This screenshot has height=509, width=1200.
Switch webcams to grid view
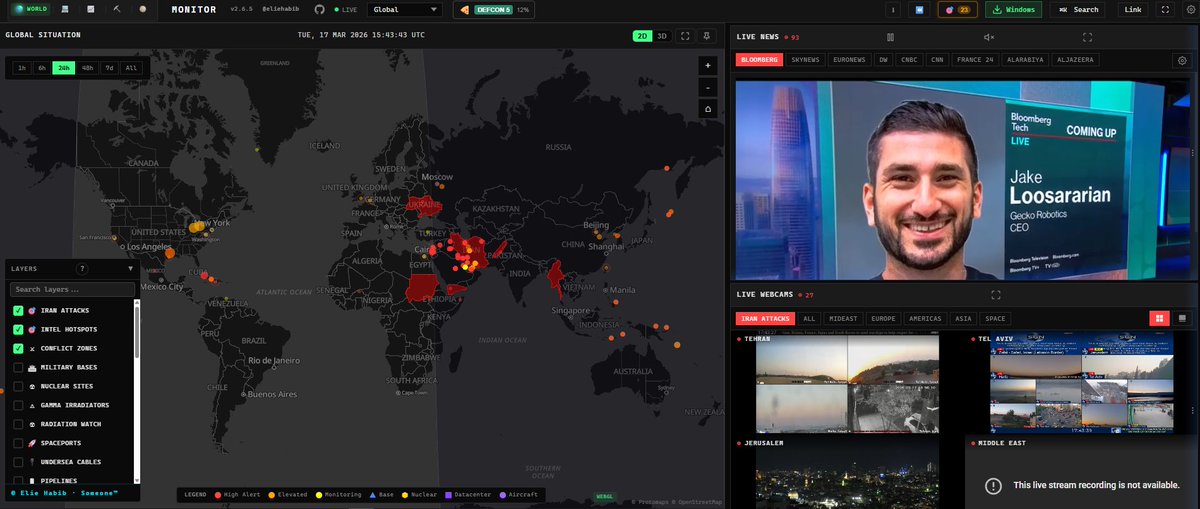click(1160, 318)
